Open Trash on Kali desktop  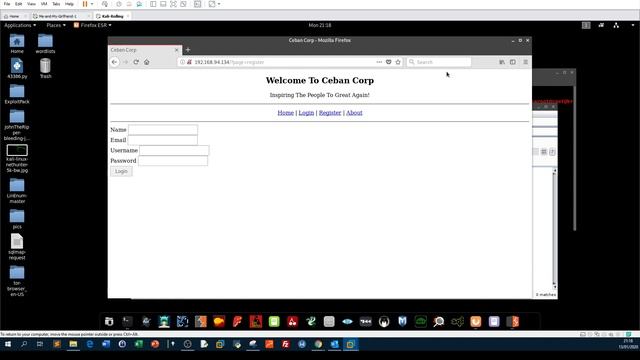pos(45,69)
